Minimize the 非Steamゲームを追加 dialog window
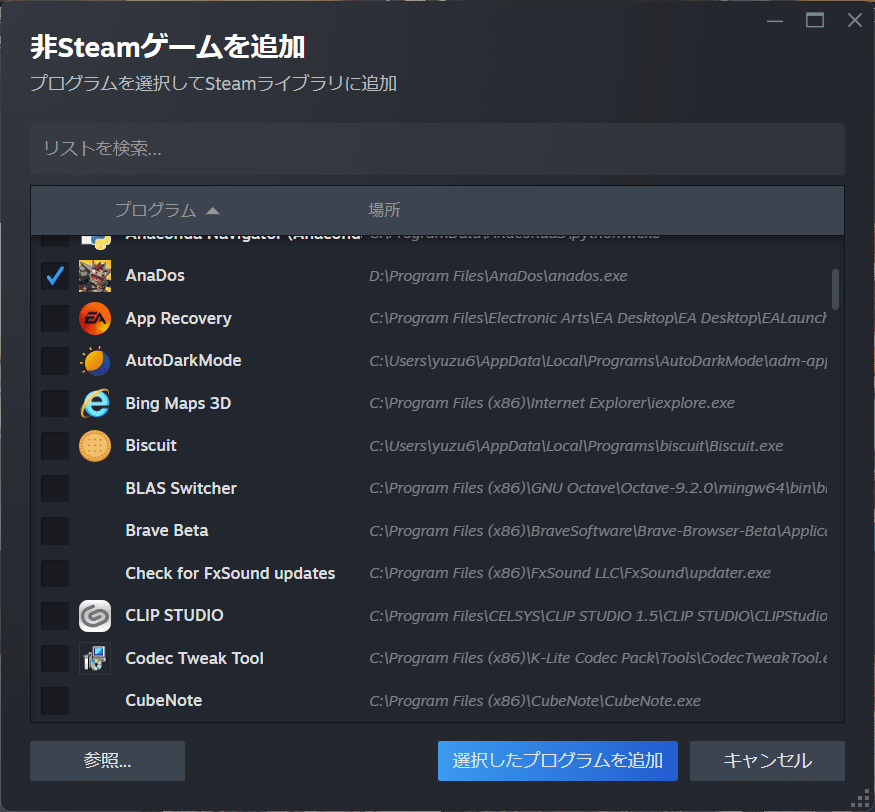The image size is (875, 812). (775, 21)
